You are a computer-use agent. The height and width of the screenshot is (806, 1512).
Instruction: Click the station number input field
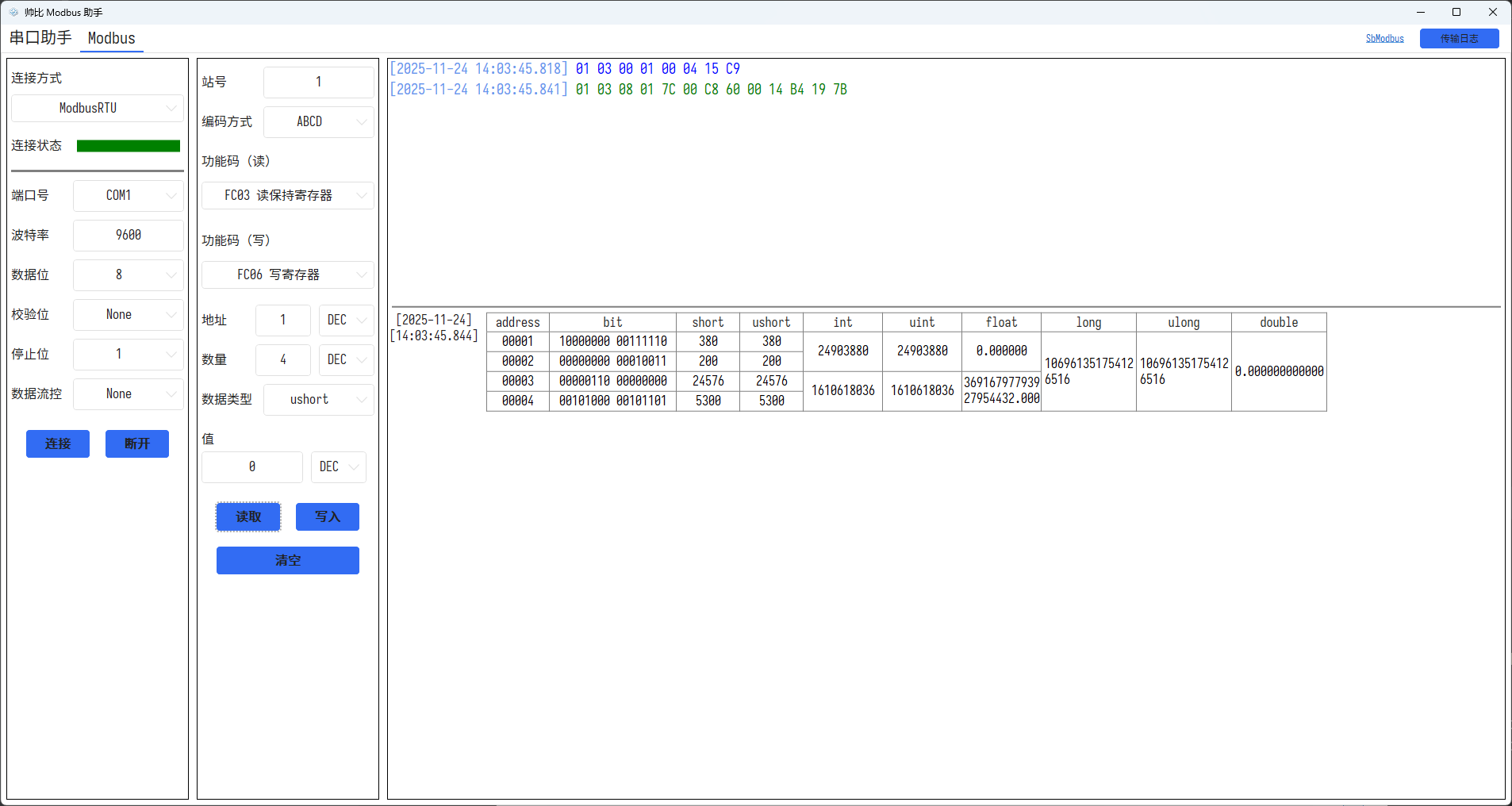click(318, 82)
